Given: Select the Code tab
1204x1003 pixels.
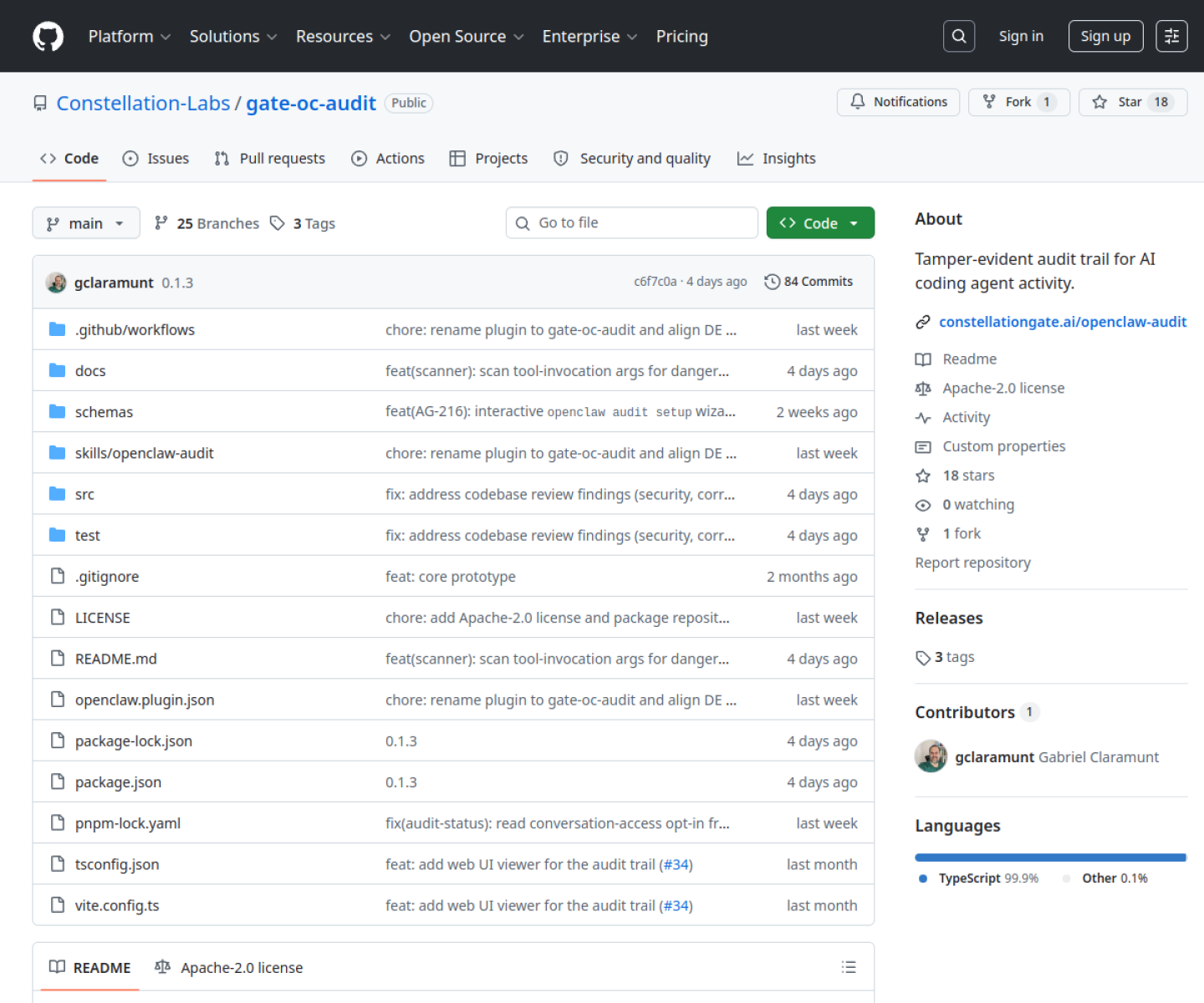Looking at the screenshot, I should pyautogui.click(x=69, y=159).
